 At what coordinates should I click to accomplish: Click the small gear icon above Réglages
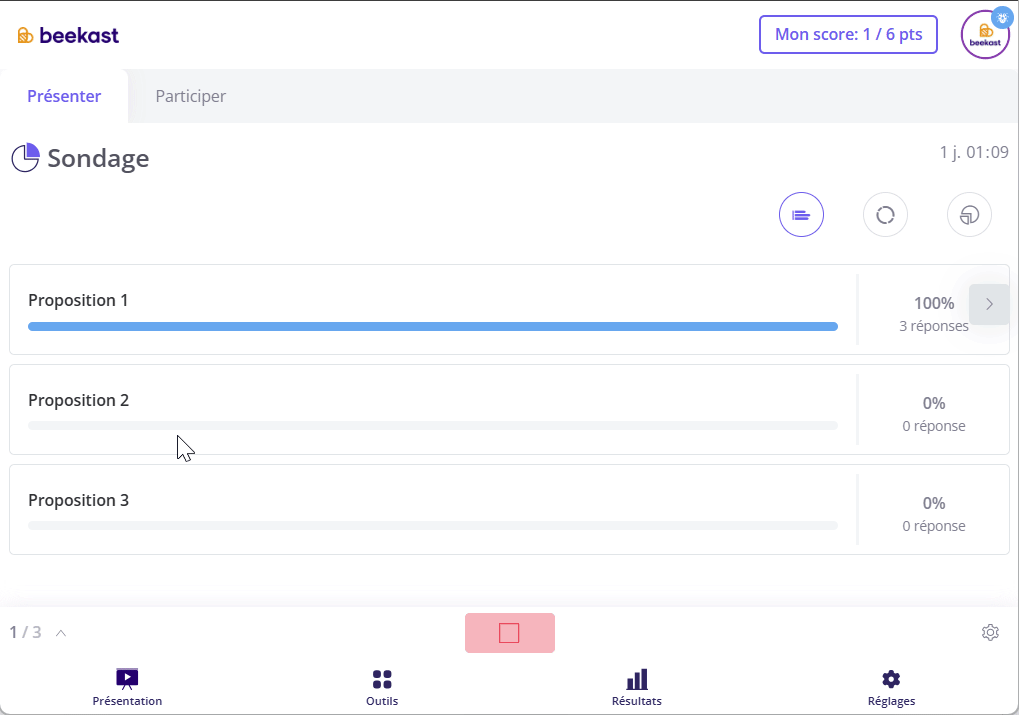(990, 632)
